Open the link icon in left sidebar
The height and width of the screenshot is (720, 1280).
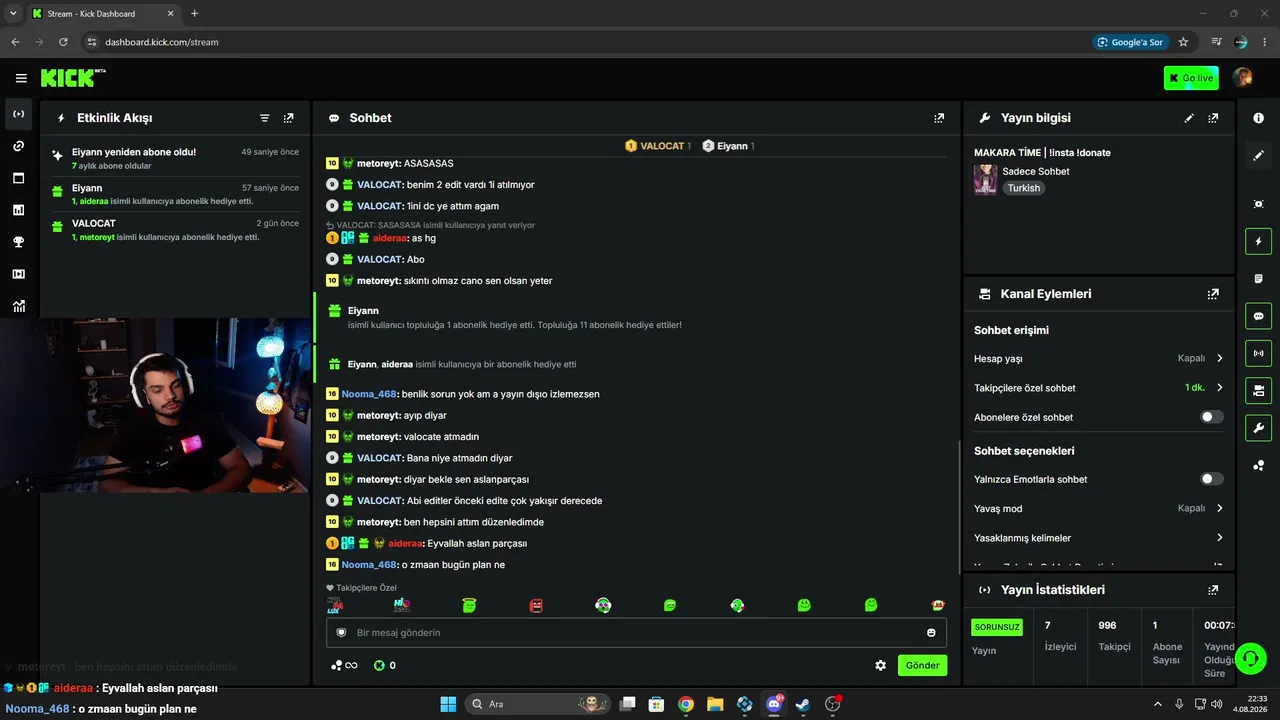(x=19, y=146)
